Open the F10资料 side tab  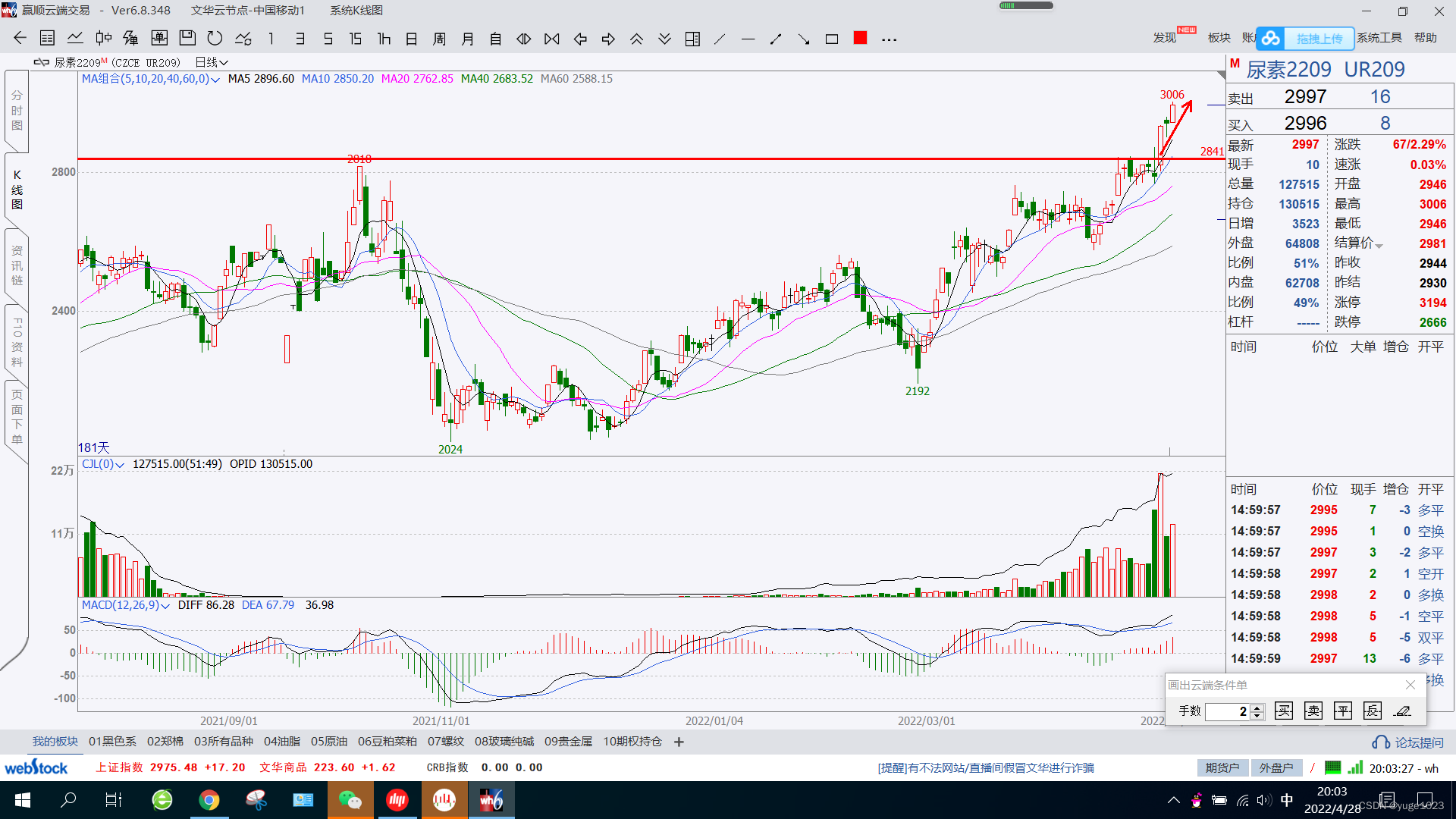[17, 342]
